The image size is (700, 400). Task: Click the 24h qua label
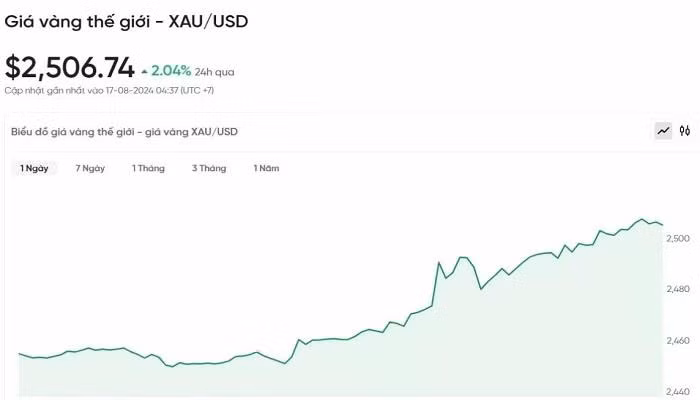pos(214,72)
